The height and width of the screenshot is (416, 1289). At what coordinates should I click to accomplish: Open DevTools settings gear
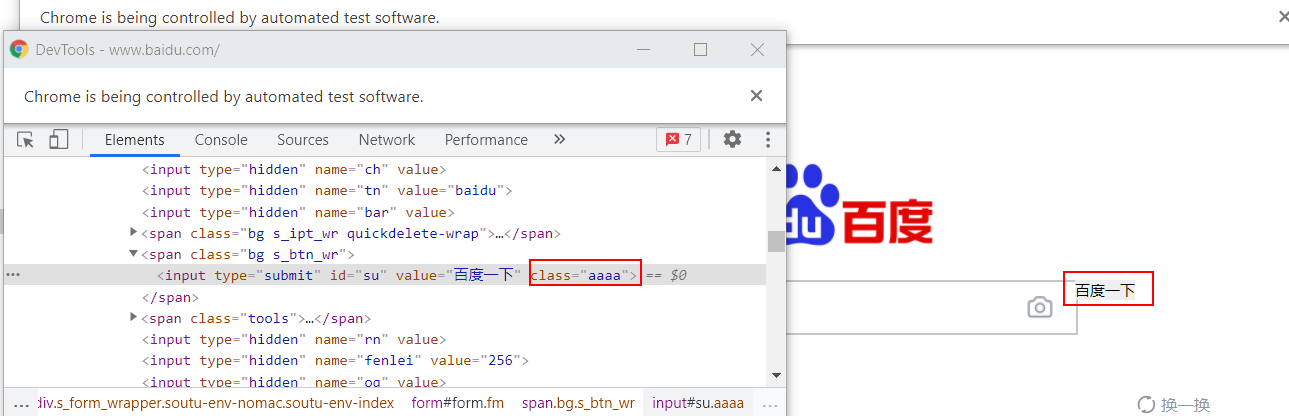pyautogui.click(x=732, y=140)
